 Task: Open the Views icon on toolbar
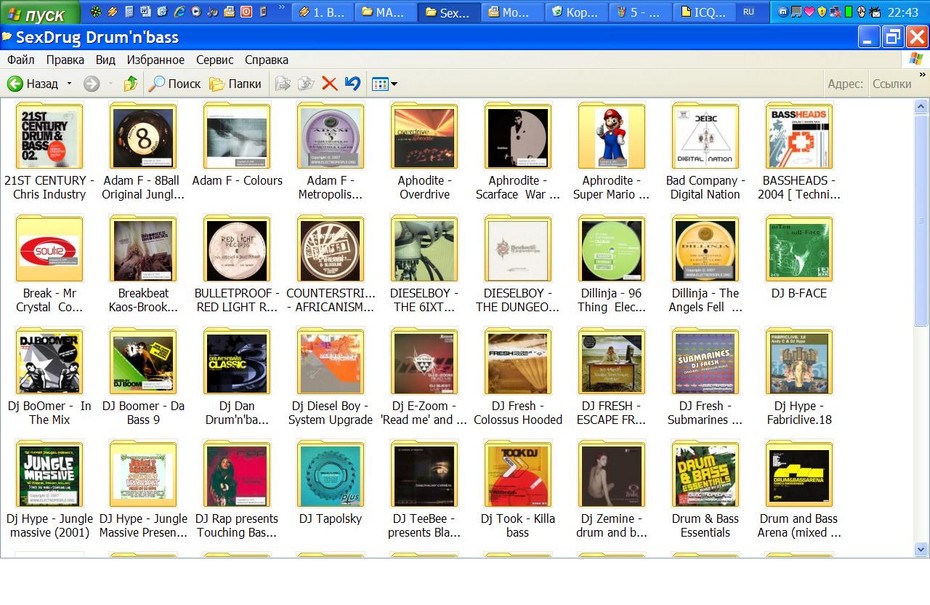(x=380, y=84)
